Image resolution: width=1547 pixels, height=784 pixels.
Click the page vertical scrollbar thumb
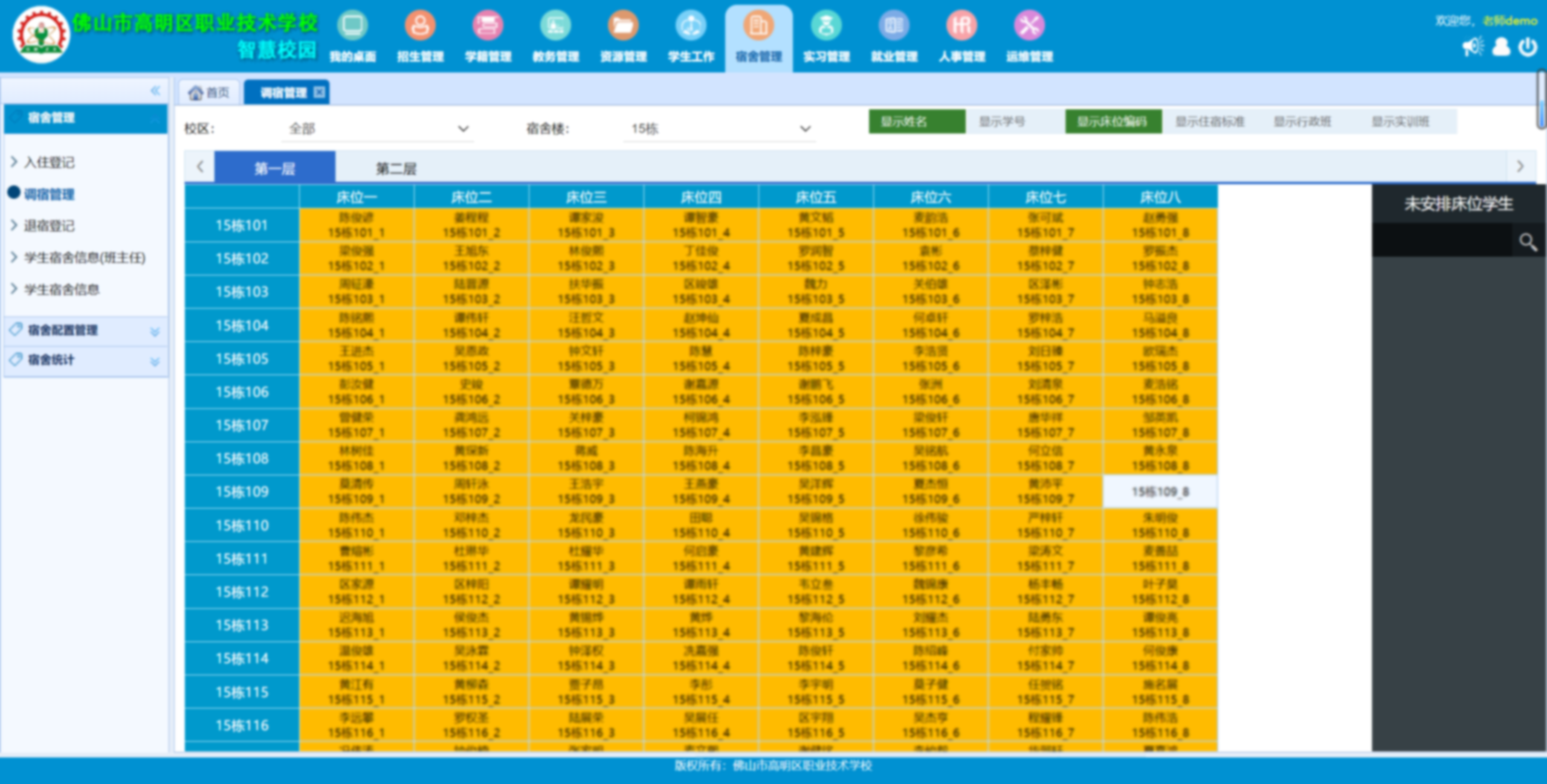(x=1542, y=100)
